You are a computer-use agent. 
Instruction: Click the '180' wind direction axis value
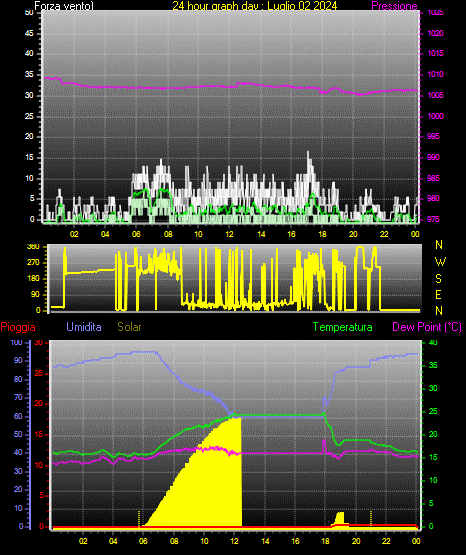point(33,279)
